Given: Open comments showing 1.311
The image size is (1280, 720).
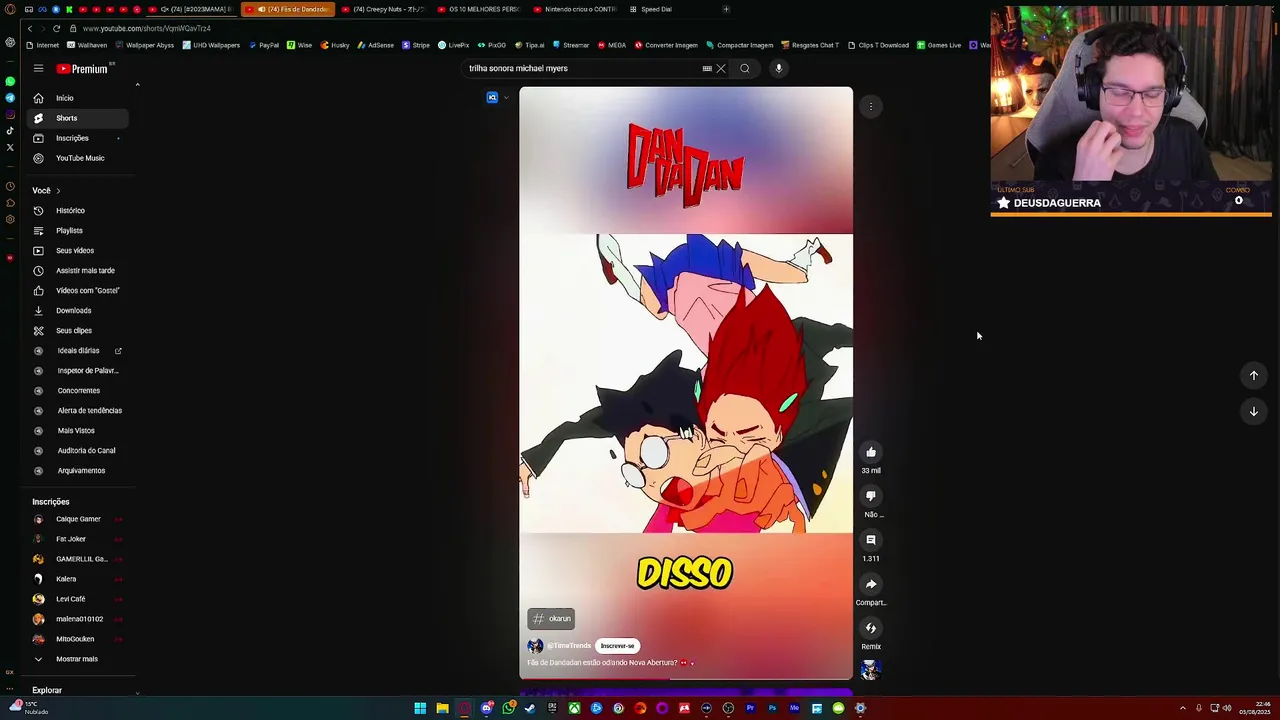Looking at the screenshot, I should click(x=871, y=540).
